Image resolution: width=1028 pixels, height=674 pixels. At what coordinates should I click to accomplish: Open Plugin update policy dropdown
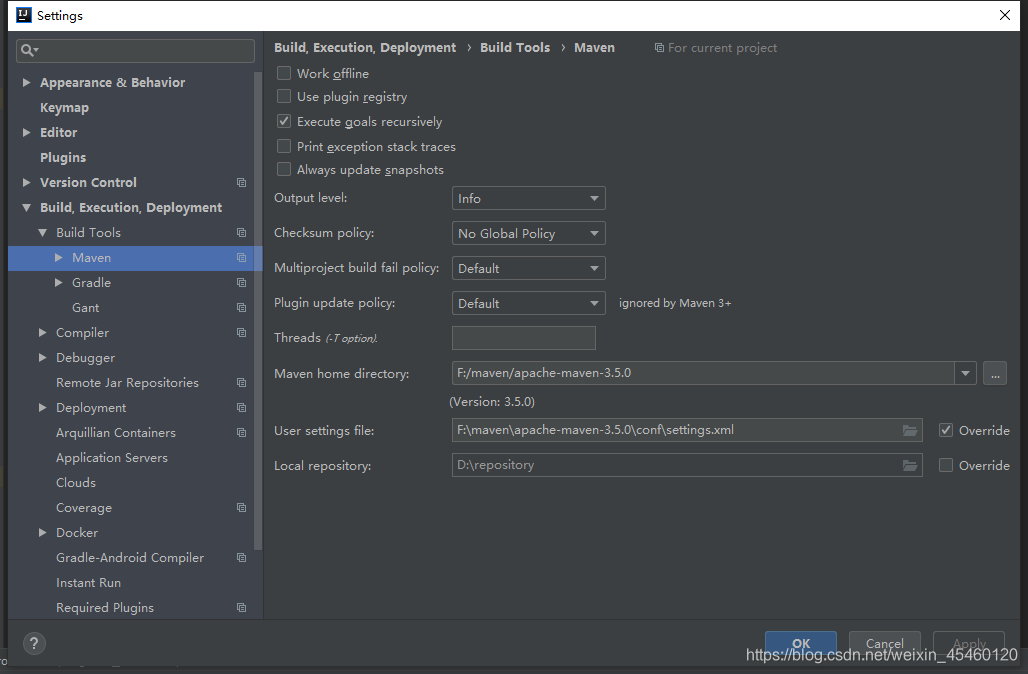528,303
